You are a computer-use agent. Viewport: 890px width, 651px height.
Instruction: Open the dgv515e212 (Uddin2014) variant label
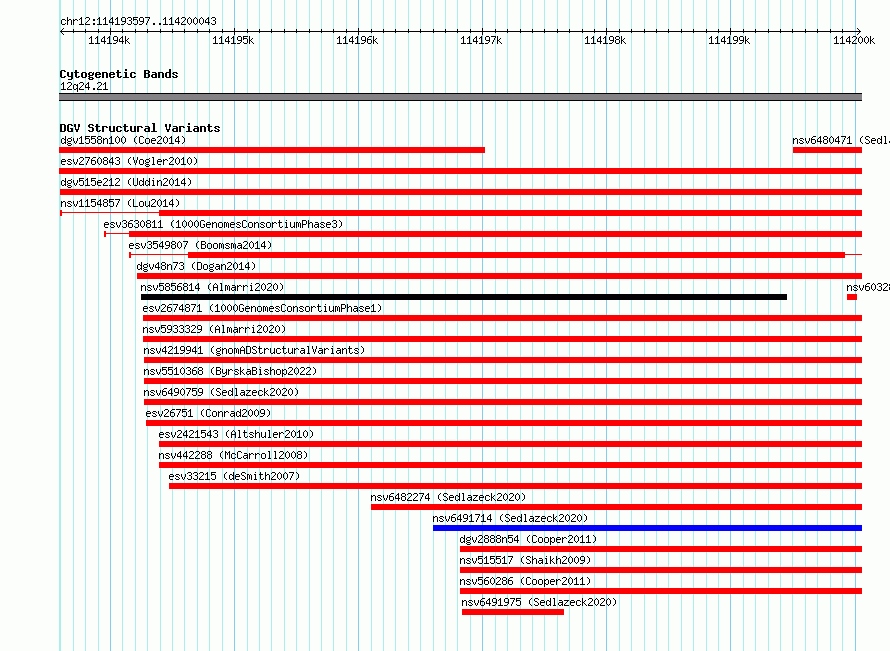[x=126, y=182]
